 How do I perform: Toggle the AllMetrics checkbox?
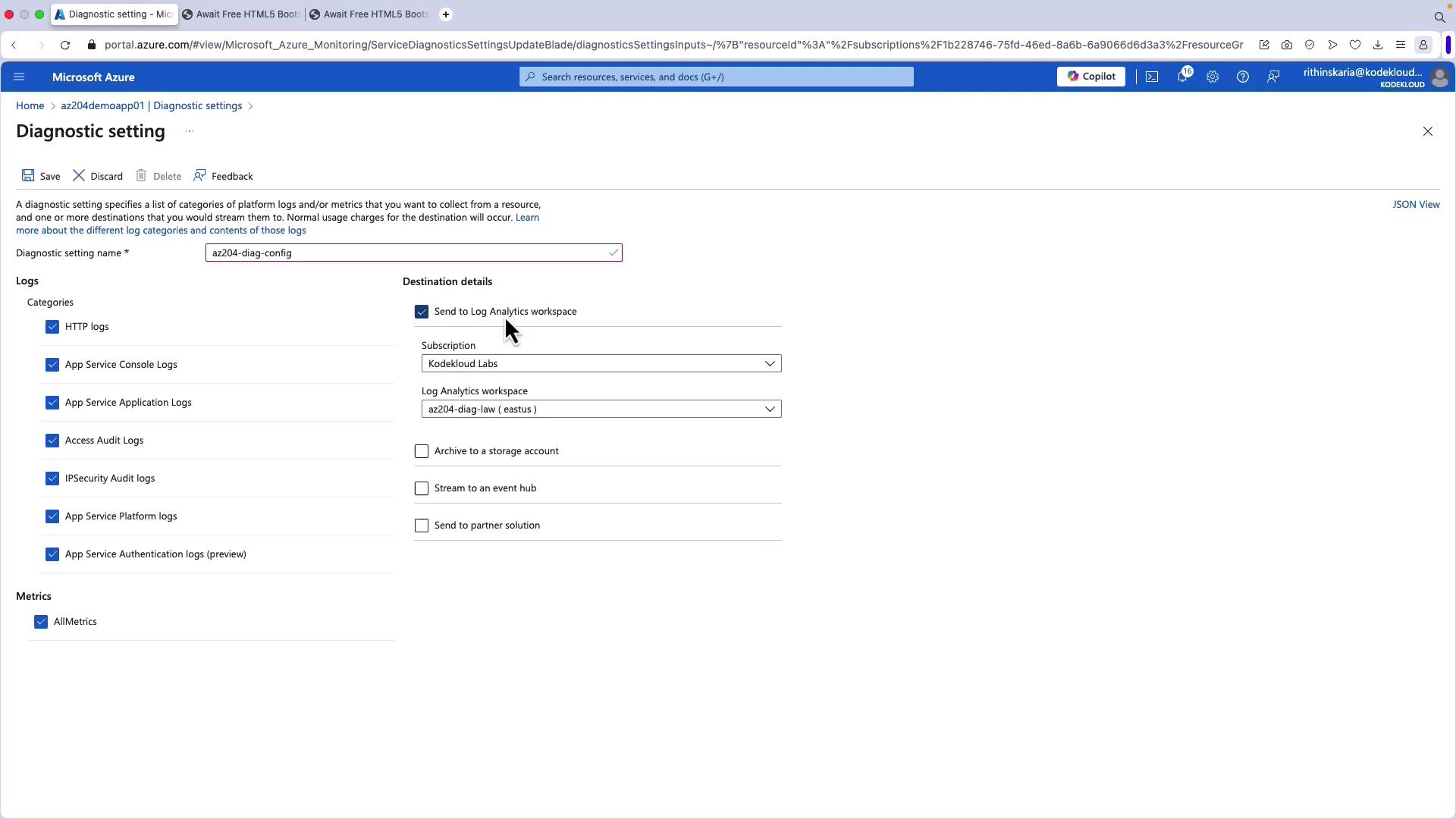[41, 622]
